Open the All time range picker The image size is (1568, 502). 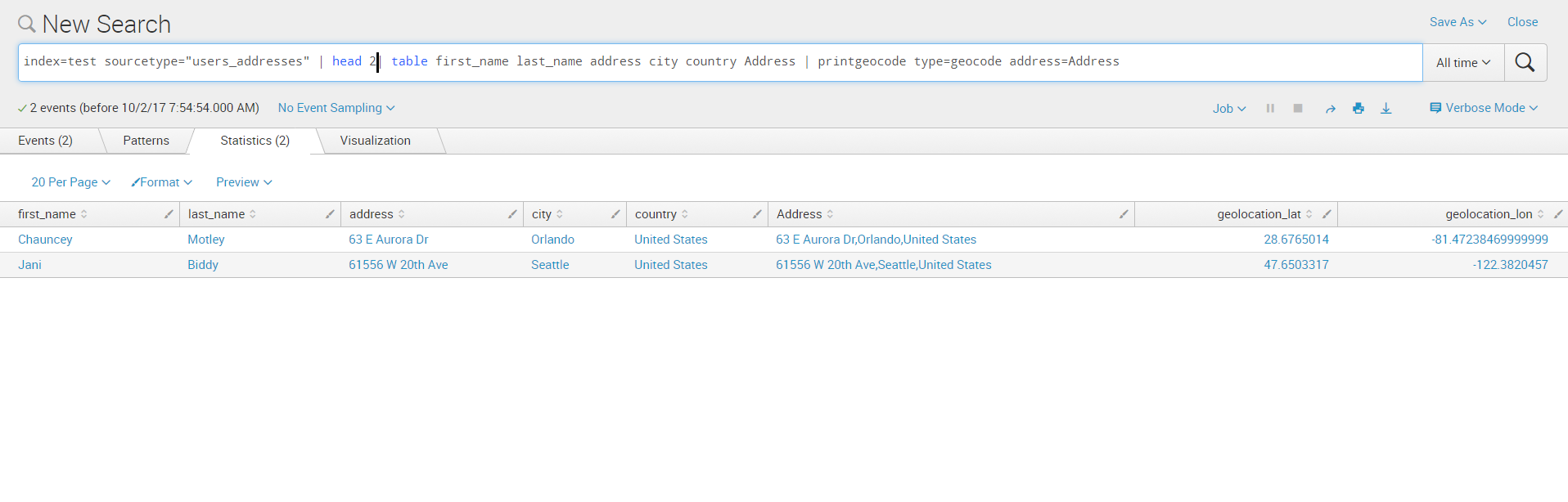coord(1463,63)
